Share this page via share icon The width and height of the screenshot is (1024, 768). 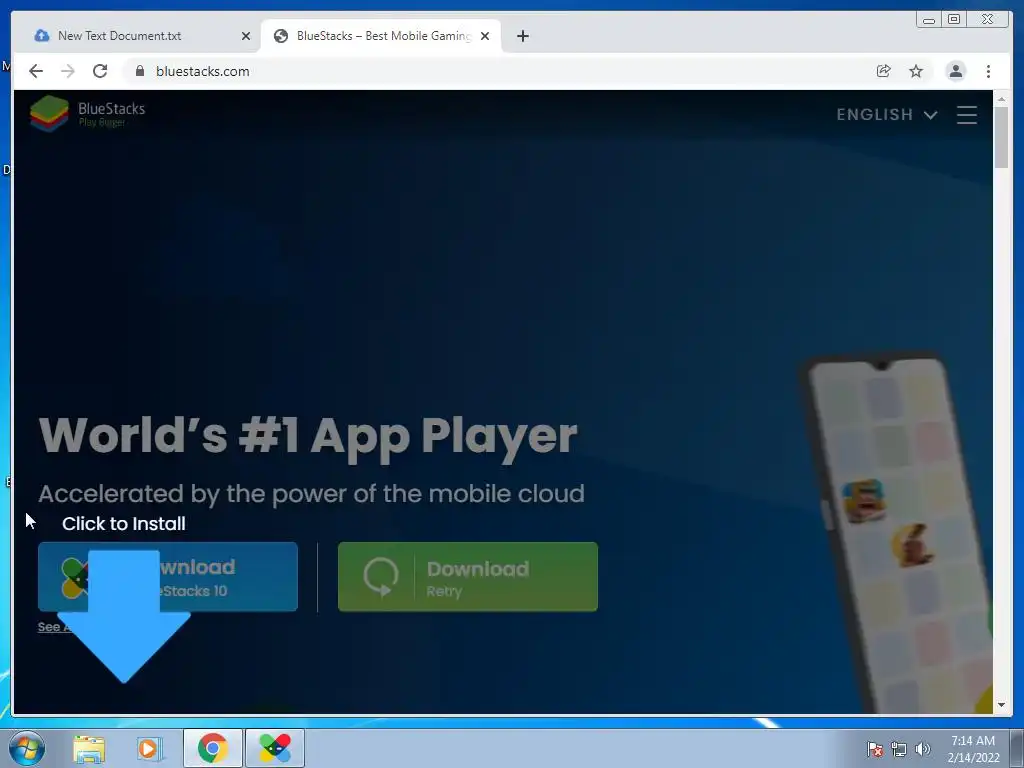[x=884, y=71]
